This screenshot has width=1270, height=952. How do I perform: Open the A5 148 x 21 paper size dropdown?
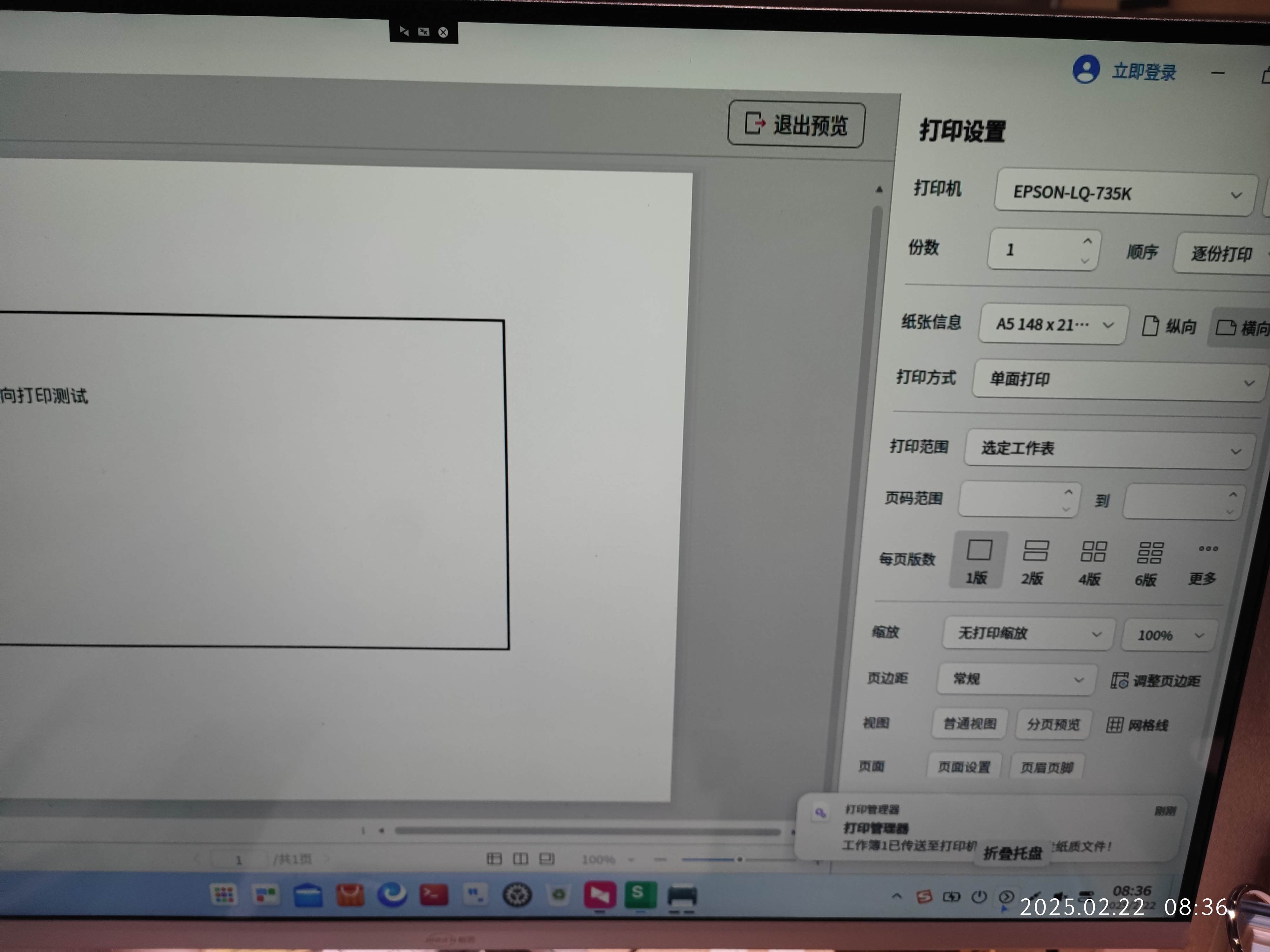coord(1054,325)
